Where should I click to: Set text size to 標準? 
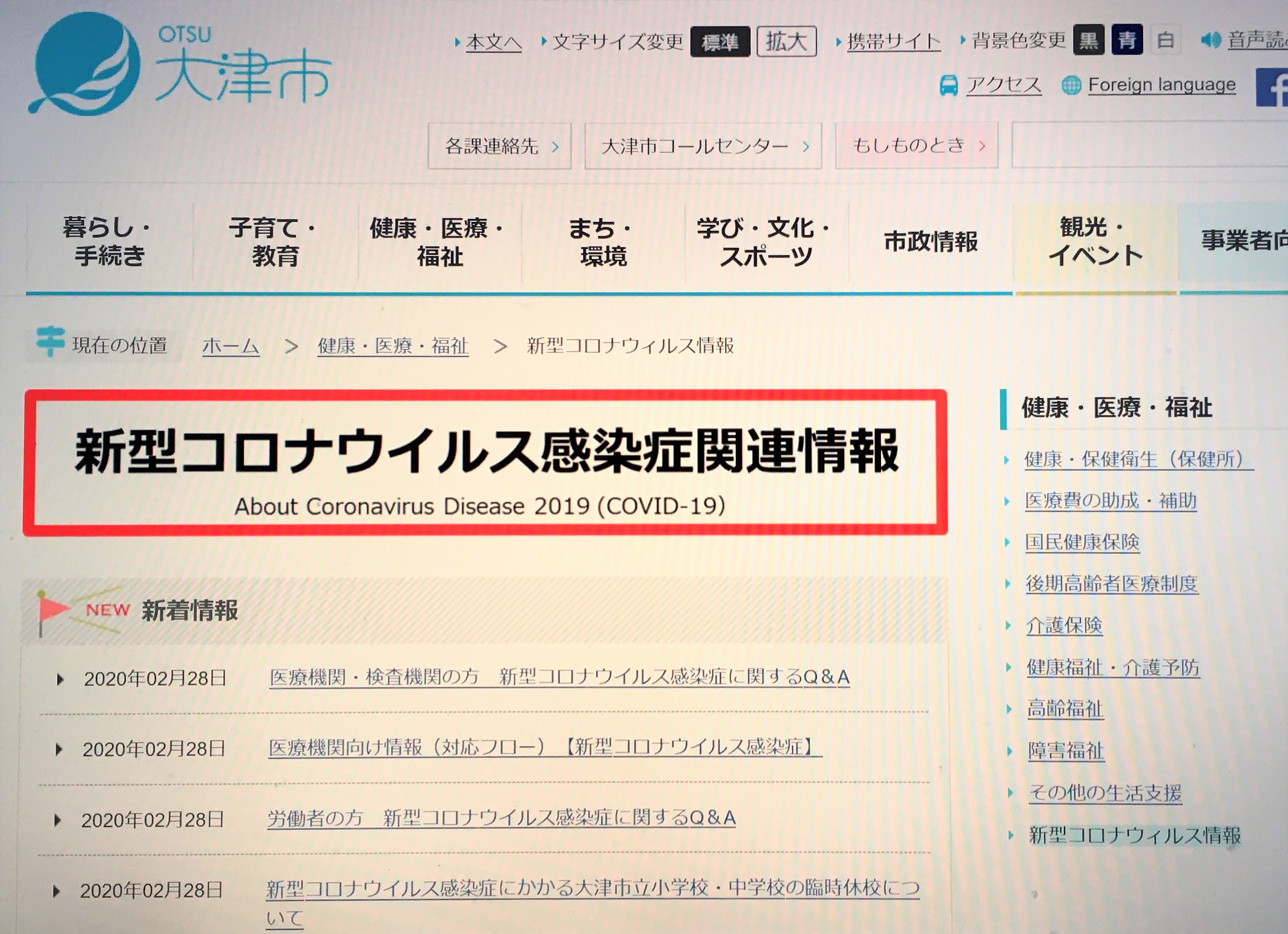720,42
